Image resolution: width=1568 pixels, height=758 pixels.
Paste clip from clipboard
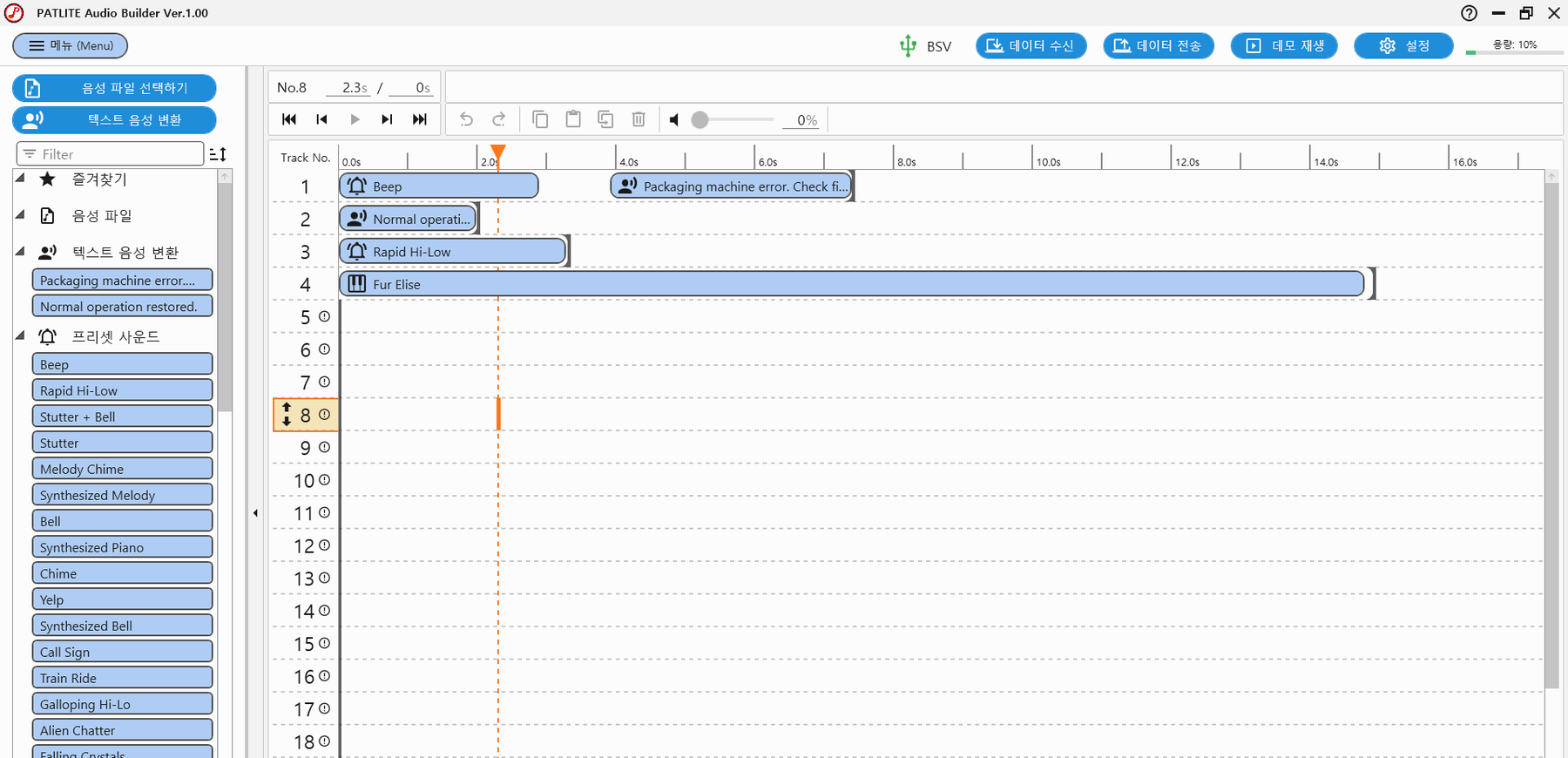click(573, 119)
